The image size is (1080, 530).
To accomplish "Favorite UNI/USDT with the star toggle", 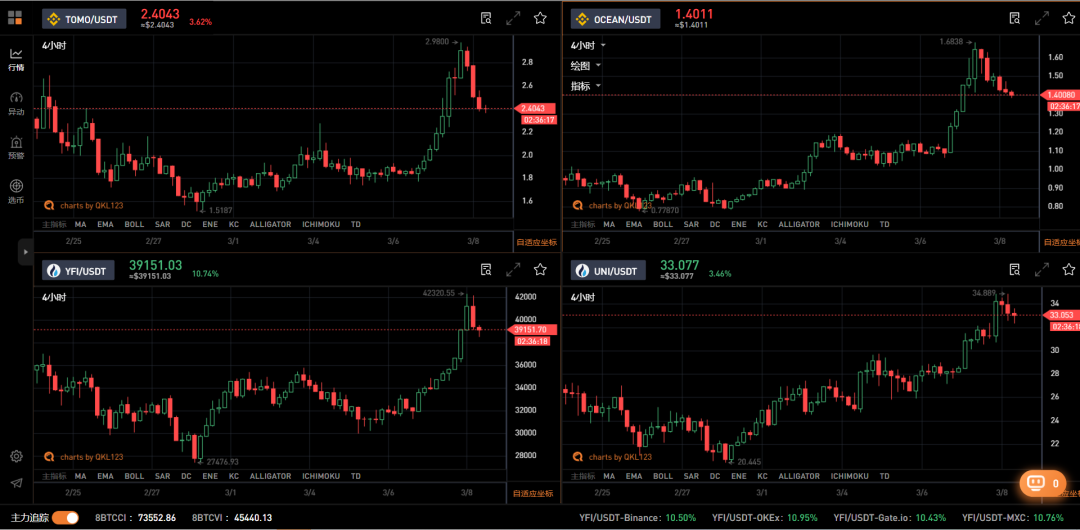I will pos(1068,269).
